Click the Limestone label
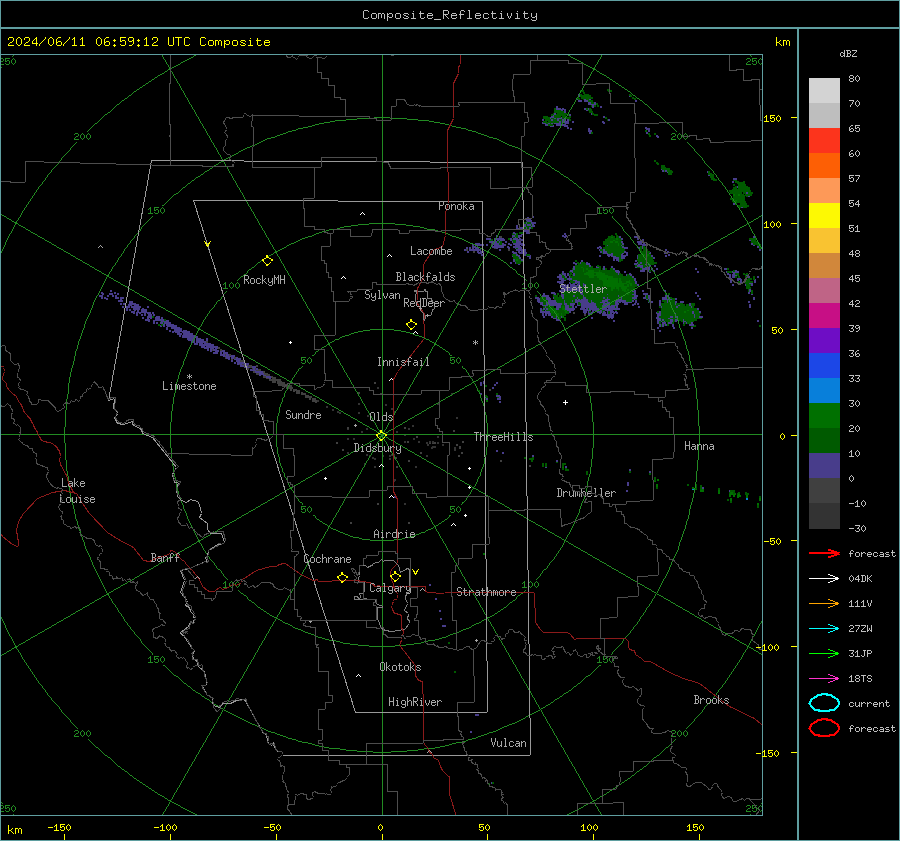This screenshot has width=900, height=841. point(189,386)
